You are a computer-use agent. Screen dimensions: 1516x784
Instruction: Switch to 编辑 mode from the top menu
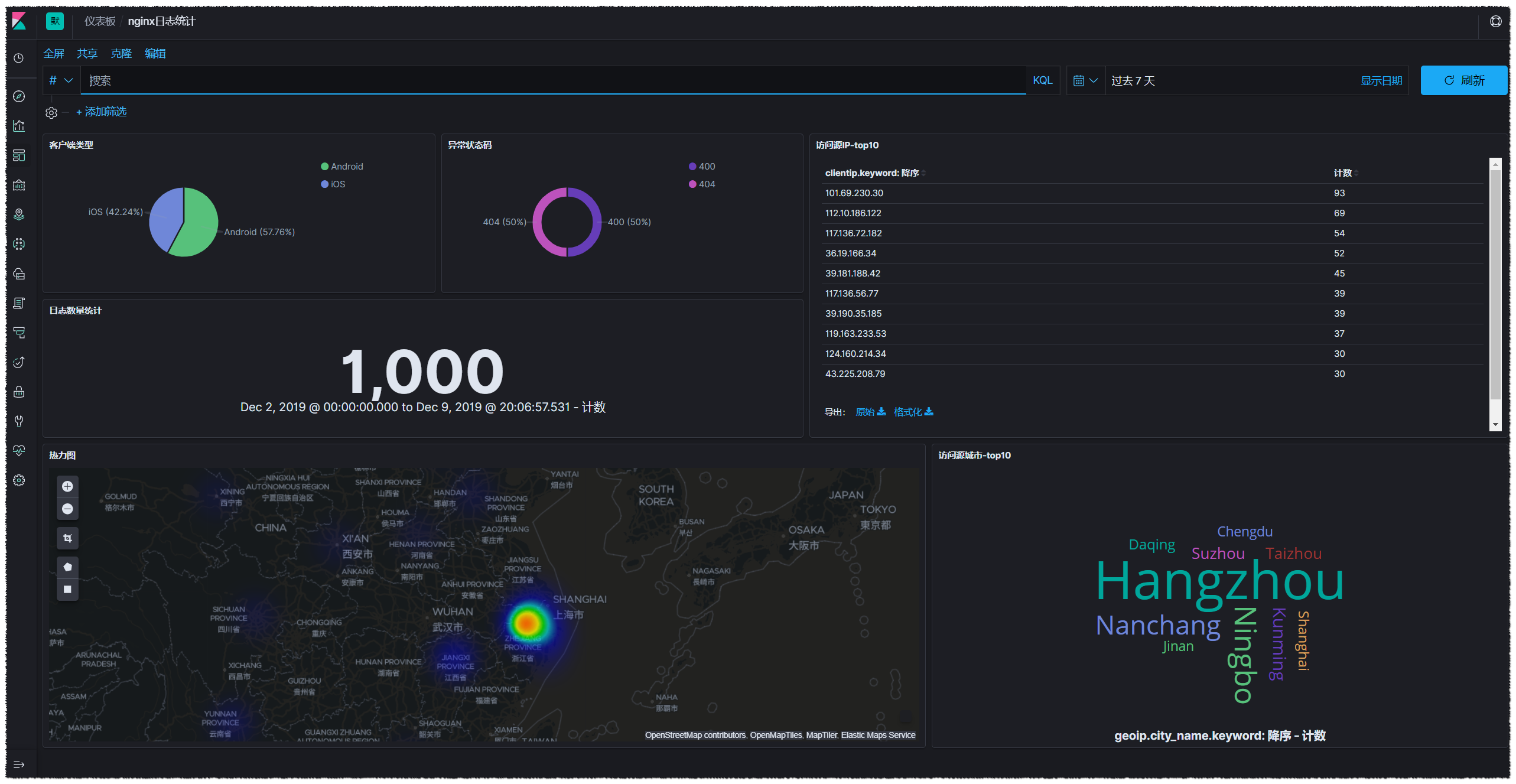tap(155, 53)
